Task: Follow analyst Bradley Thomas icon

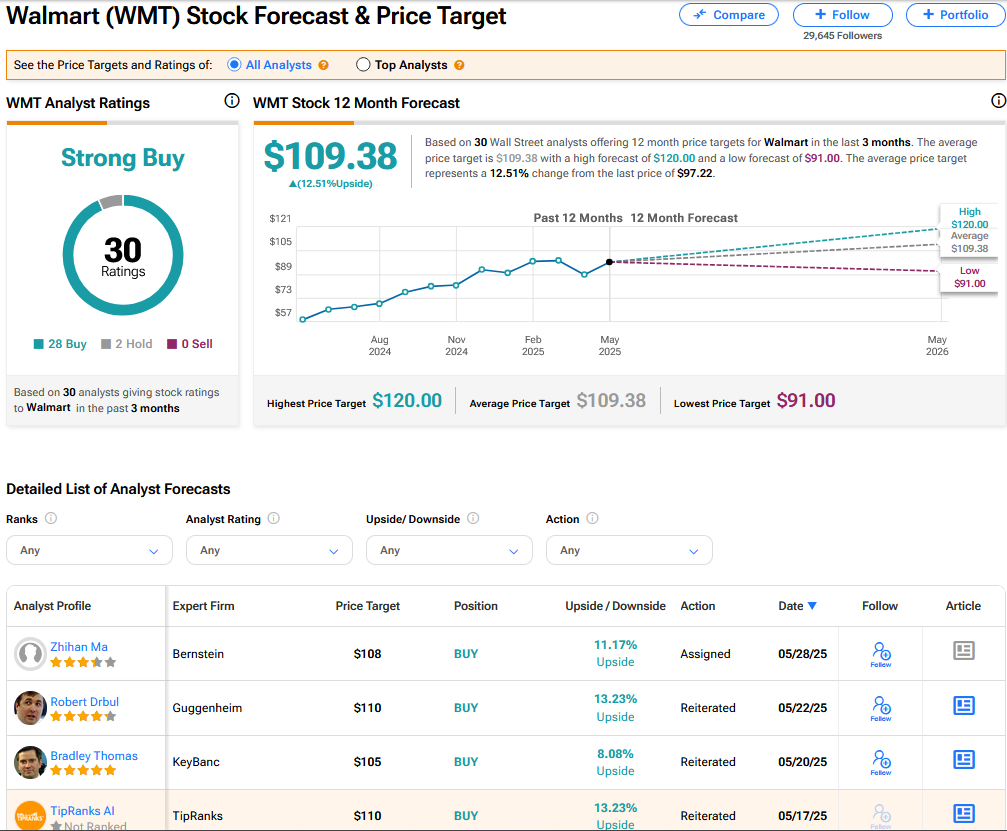Action: (x=881, y=762)
